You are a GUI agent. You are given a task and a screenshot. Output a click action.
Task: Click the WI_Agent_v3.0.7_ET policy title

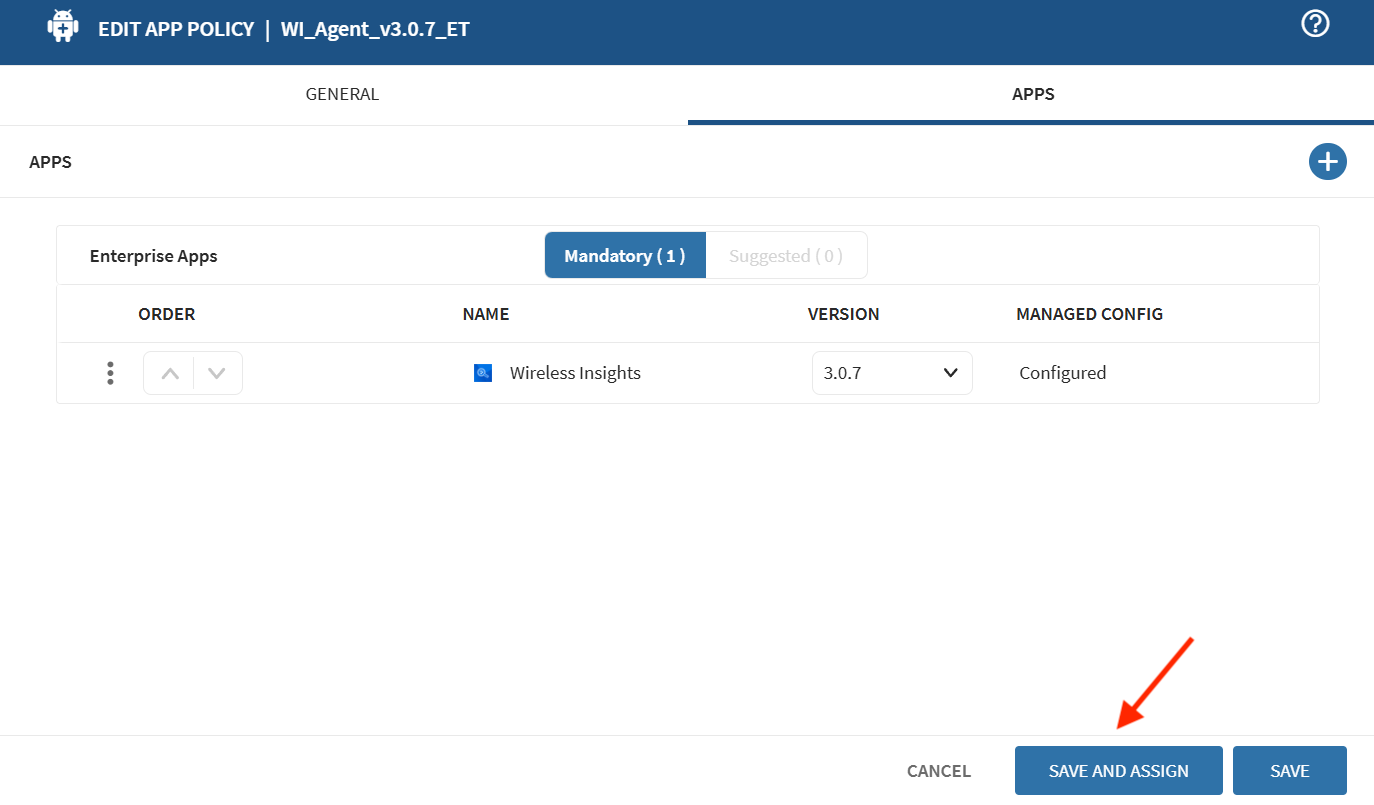375,29
